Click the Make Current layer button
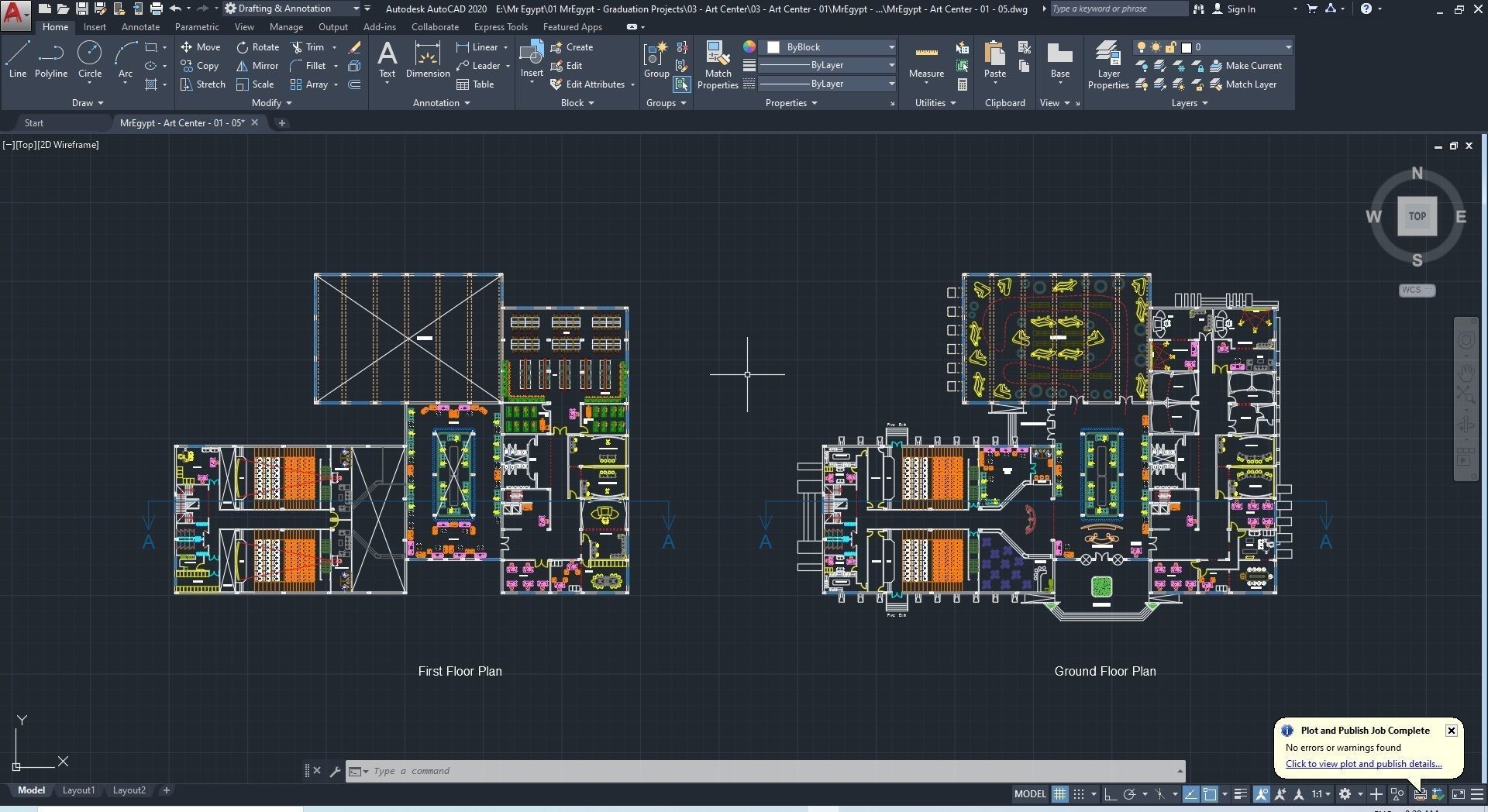This screenshot has width=1488, height=812. click(x=1246, y=66)
